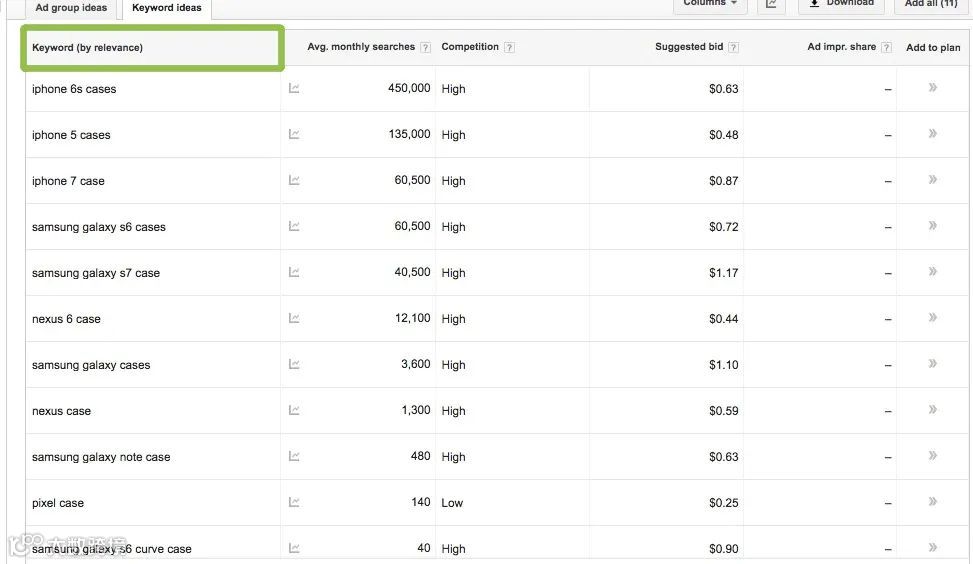Add samsung galaxy s6 curve case to plan
973x564 pixels.
point(933,547)
